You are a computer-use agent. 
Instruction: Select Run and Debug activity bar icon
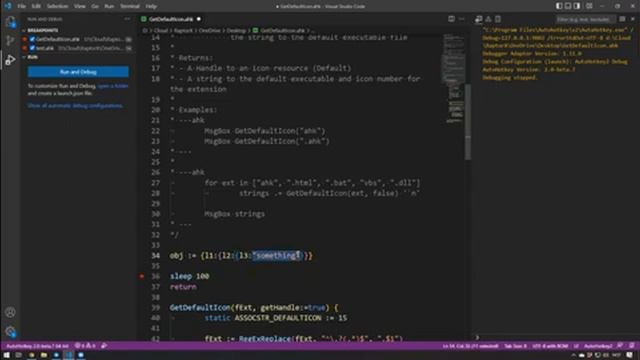10,60
